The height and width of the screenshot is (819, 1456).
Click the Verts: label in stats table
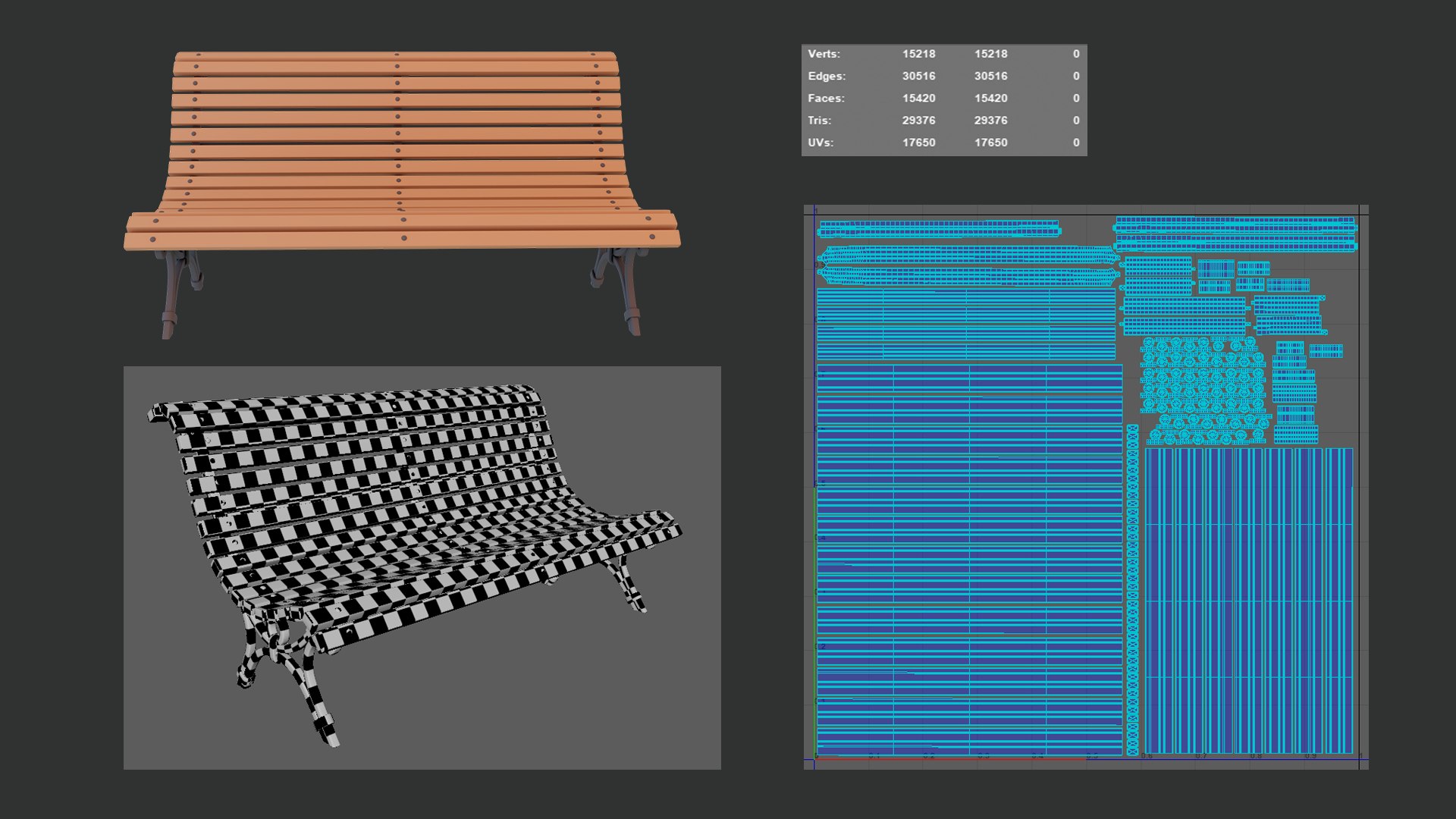tap(824, 54)
